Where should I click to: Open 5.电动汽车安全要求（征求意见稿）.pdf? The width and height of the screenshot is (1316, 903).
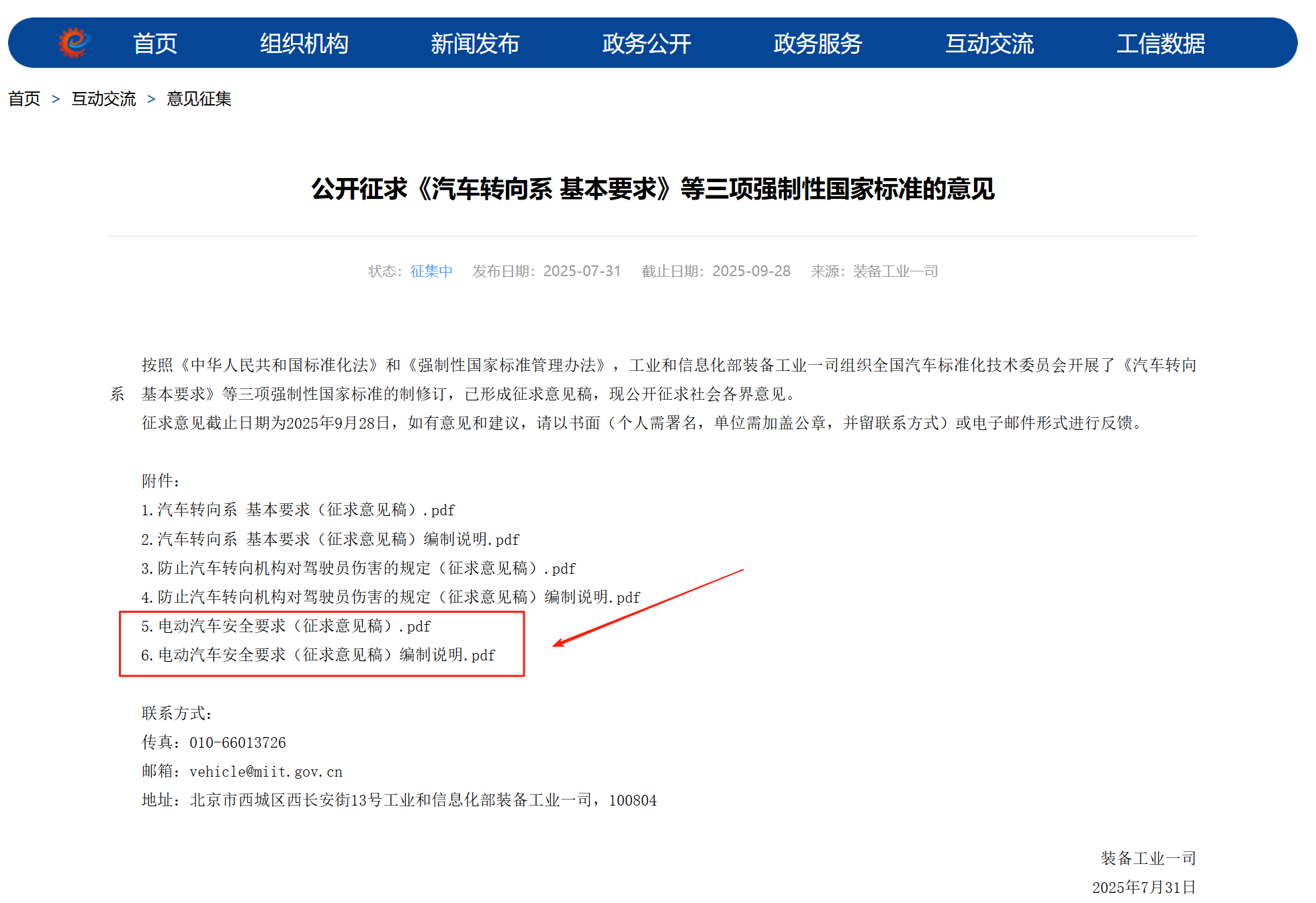click(x=286, y=626)
